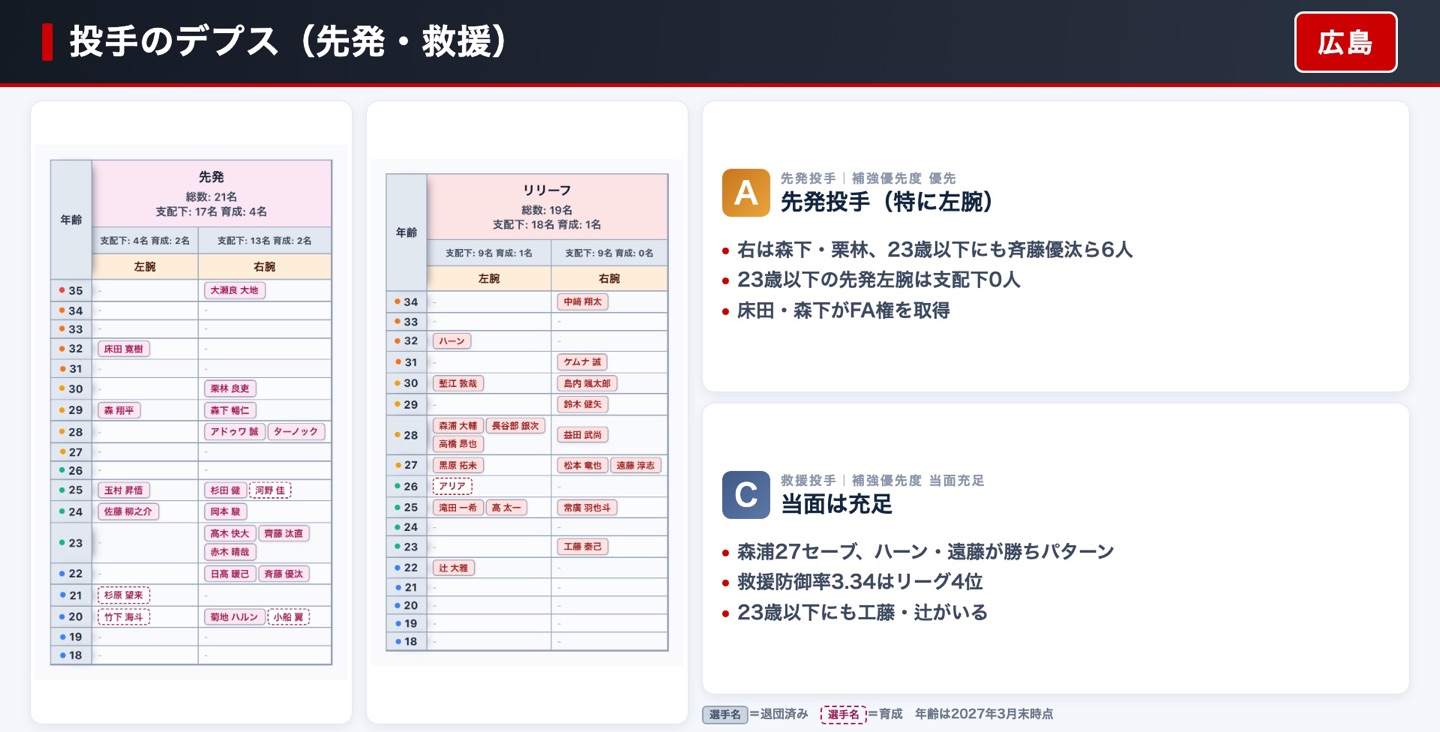Select the 長谷部 銀次 reliever chip
1440x732 pixels.
click(x=516, y=425)
